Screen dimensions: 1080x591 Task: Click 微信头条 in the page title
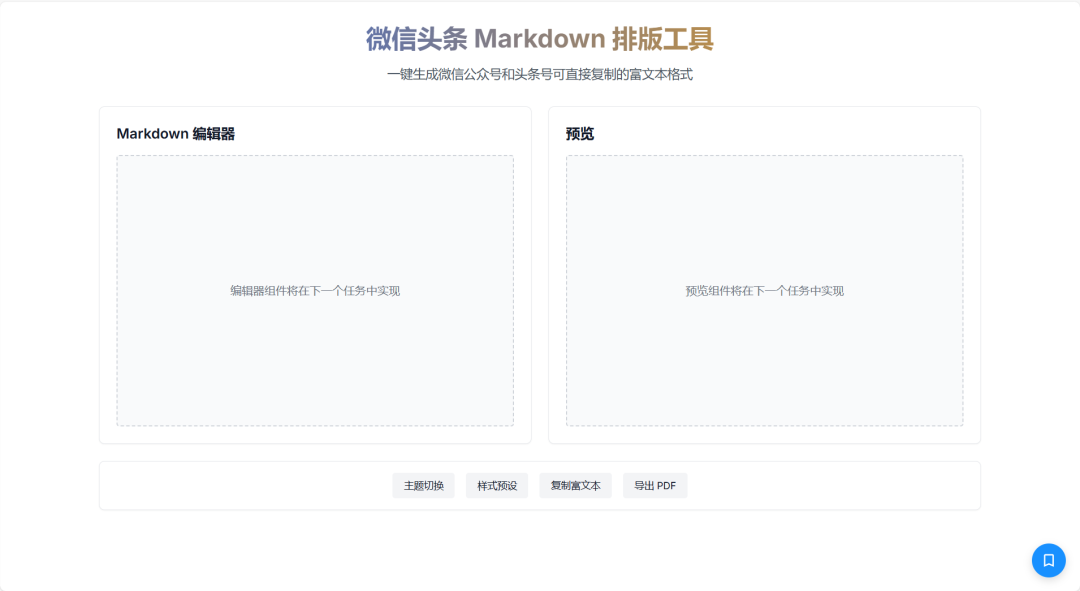(416, 39)
